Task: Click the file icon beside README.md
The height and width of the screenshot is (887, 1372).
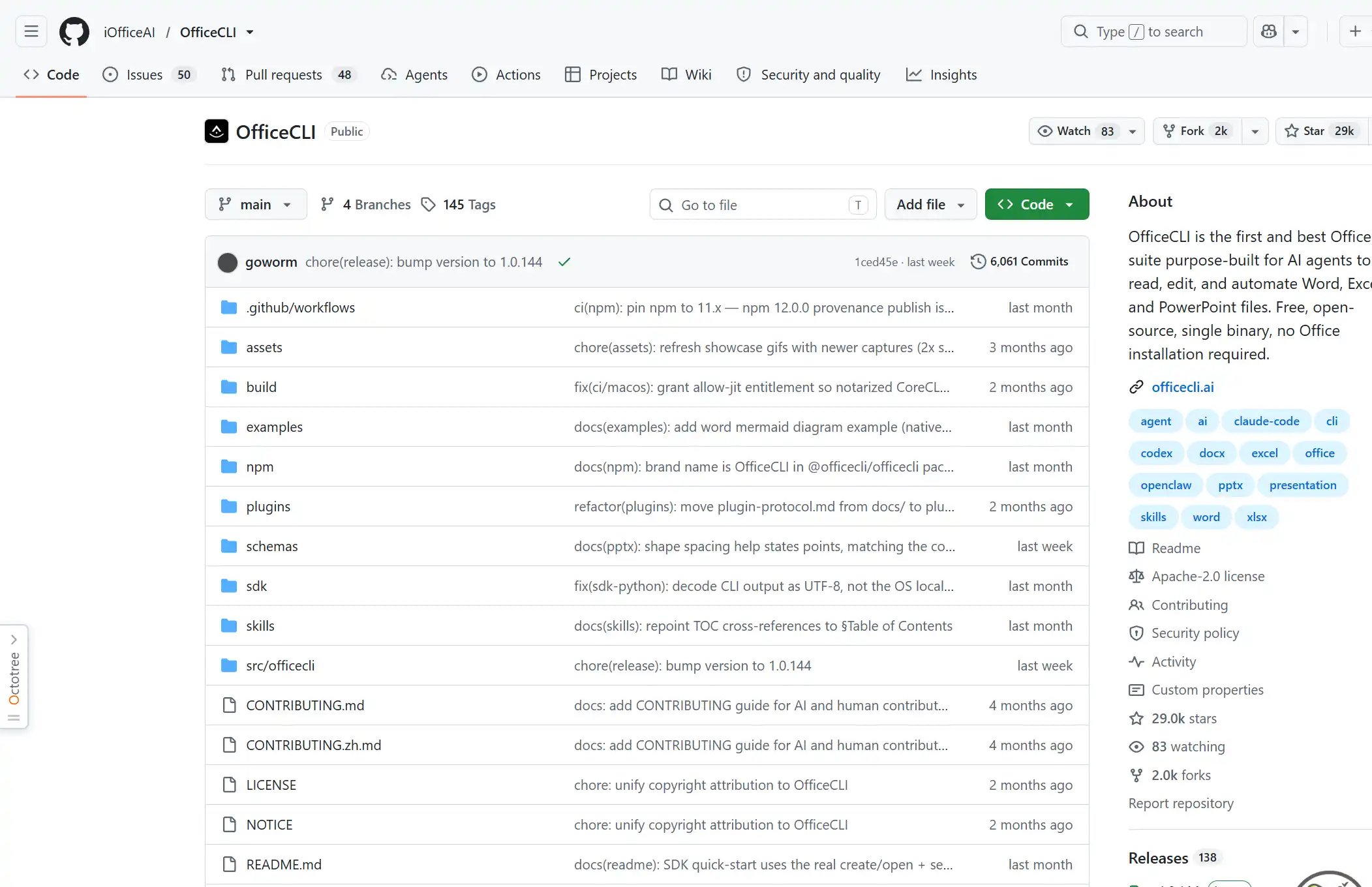Action: [229, 864]
